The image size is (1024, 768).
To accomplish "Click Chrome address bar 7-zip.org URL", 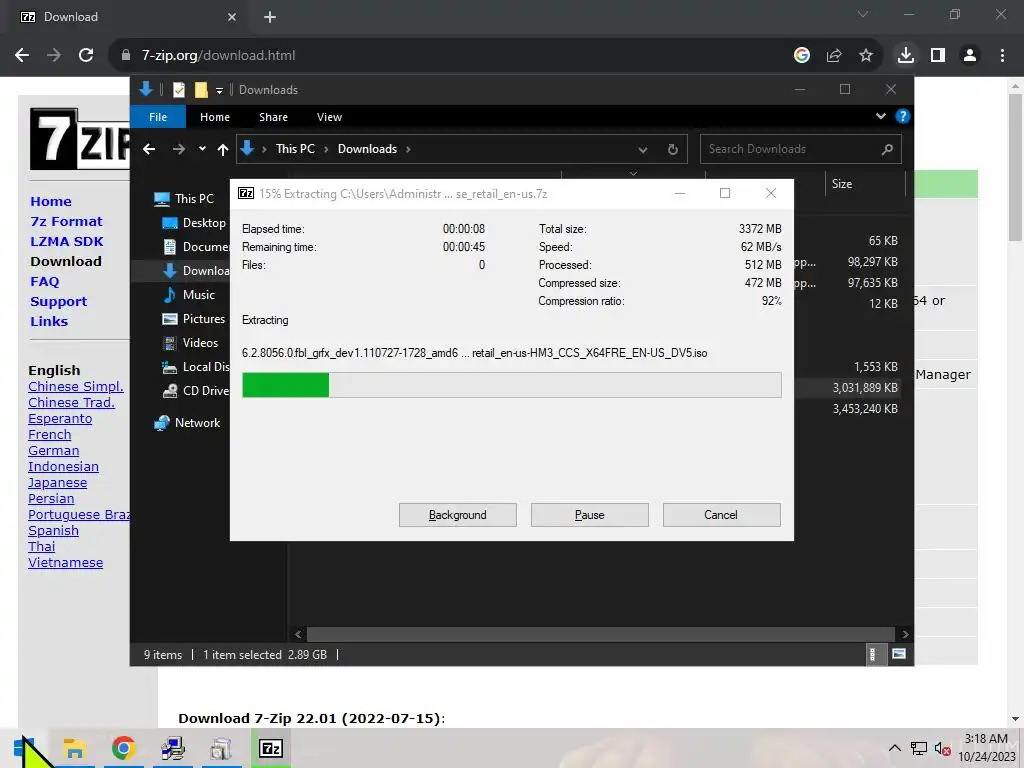I will pos(218,56).
